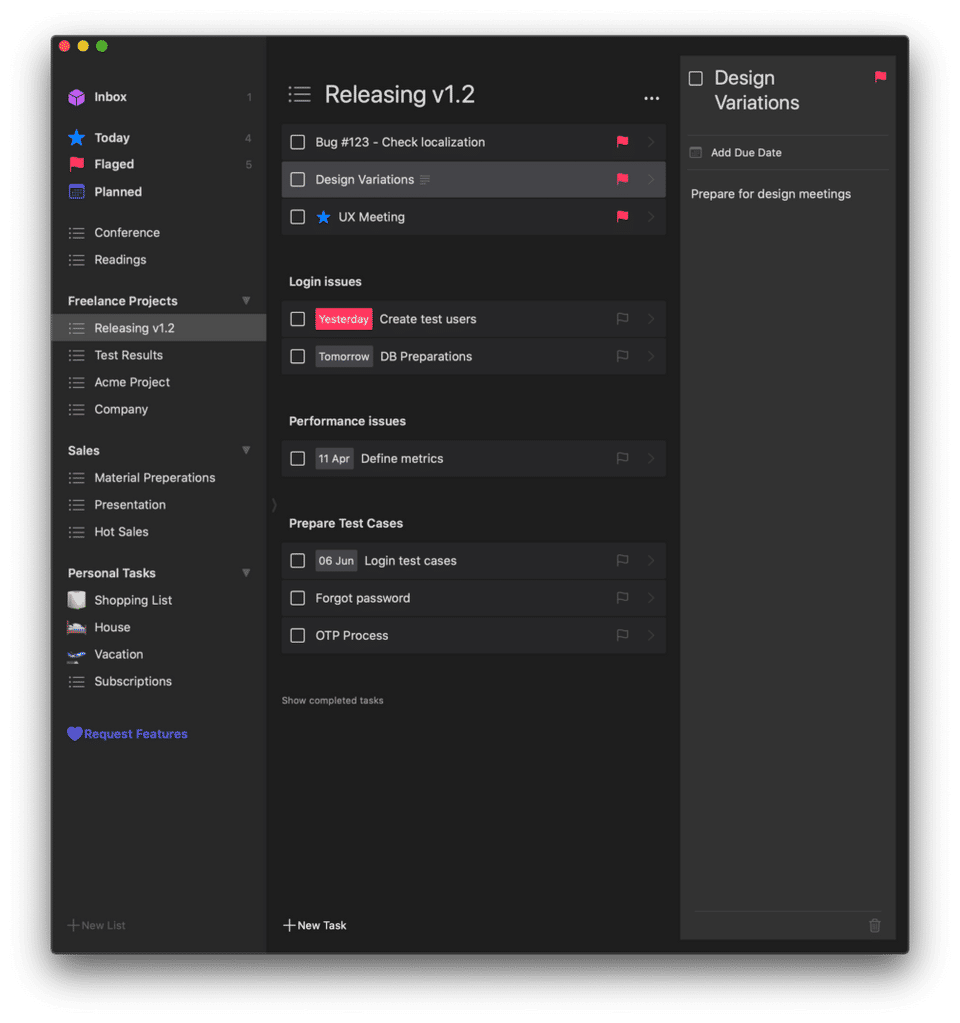960x1023 pixels.
Task: Open the Inbox cube icon
Action: click(x=76, y=97)
